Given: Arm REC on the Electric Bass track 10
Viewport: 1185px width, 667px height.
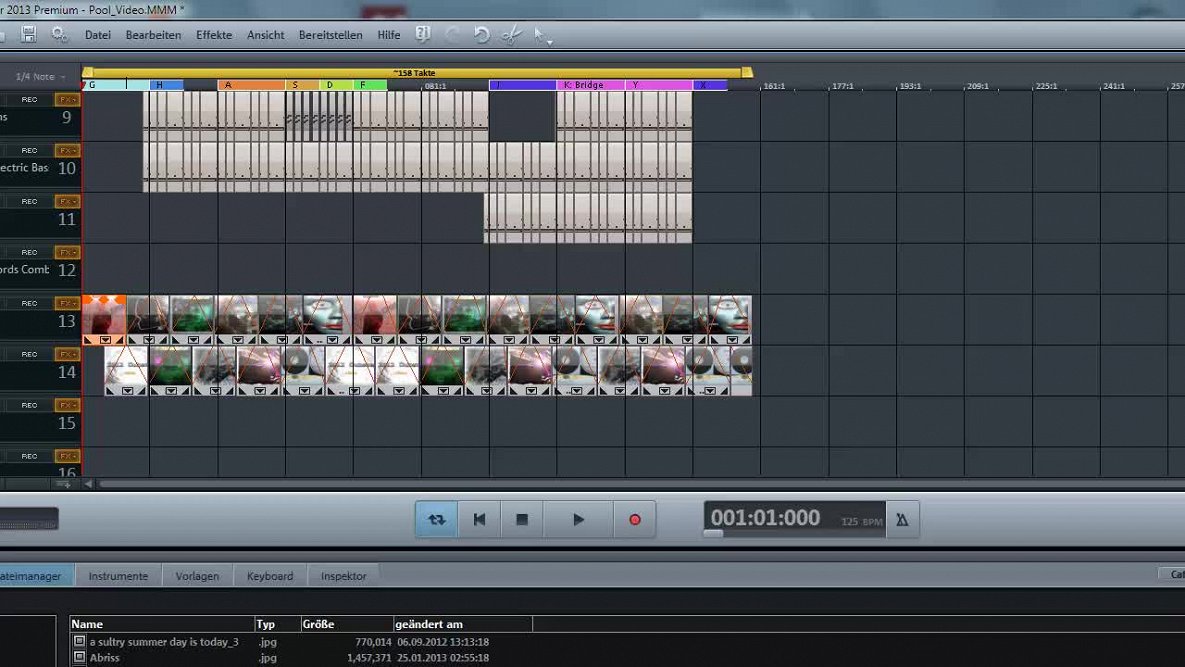Looking at the screenshot, I should [x=28, y=150].
